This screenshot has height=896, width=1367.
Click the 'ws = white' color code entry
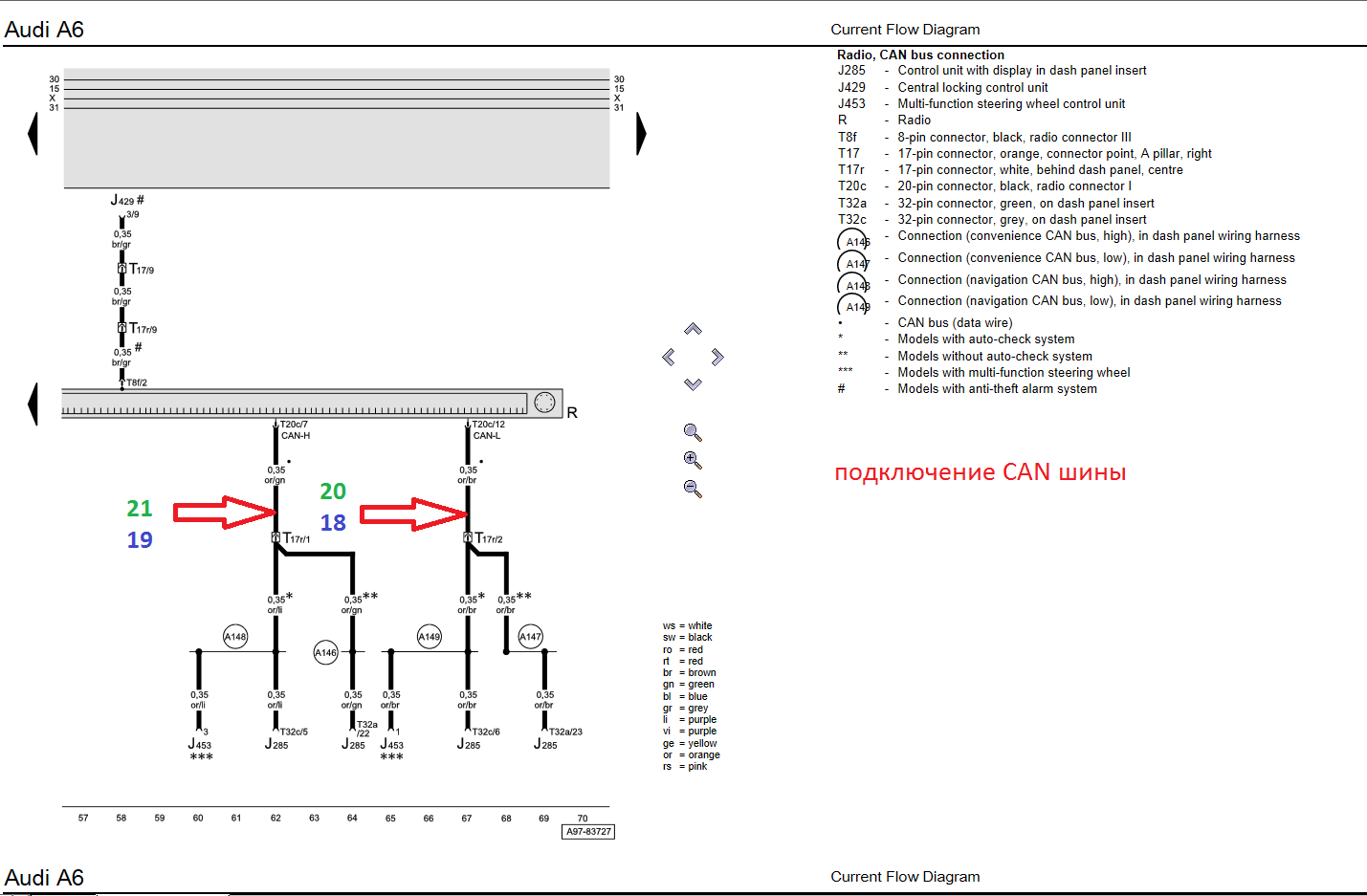click(x=688, y=625)
